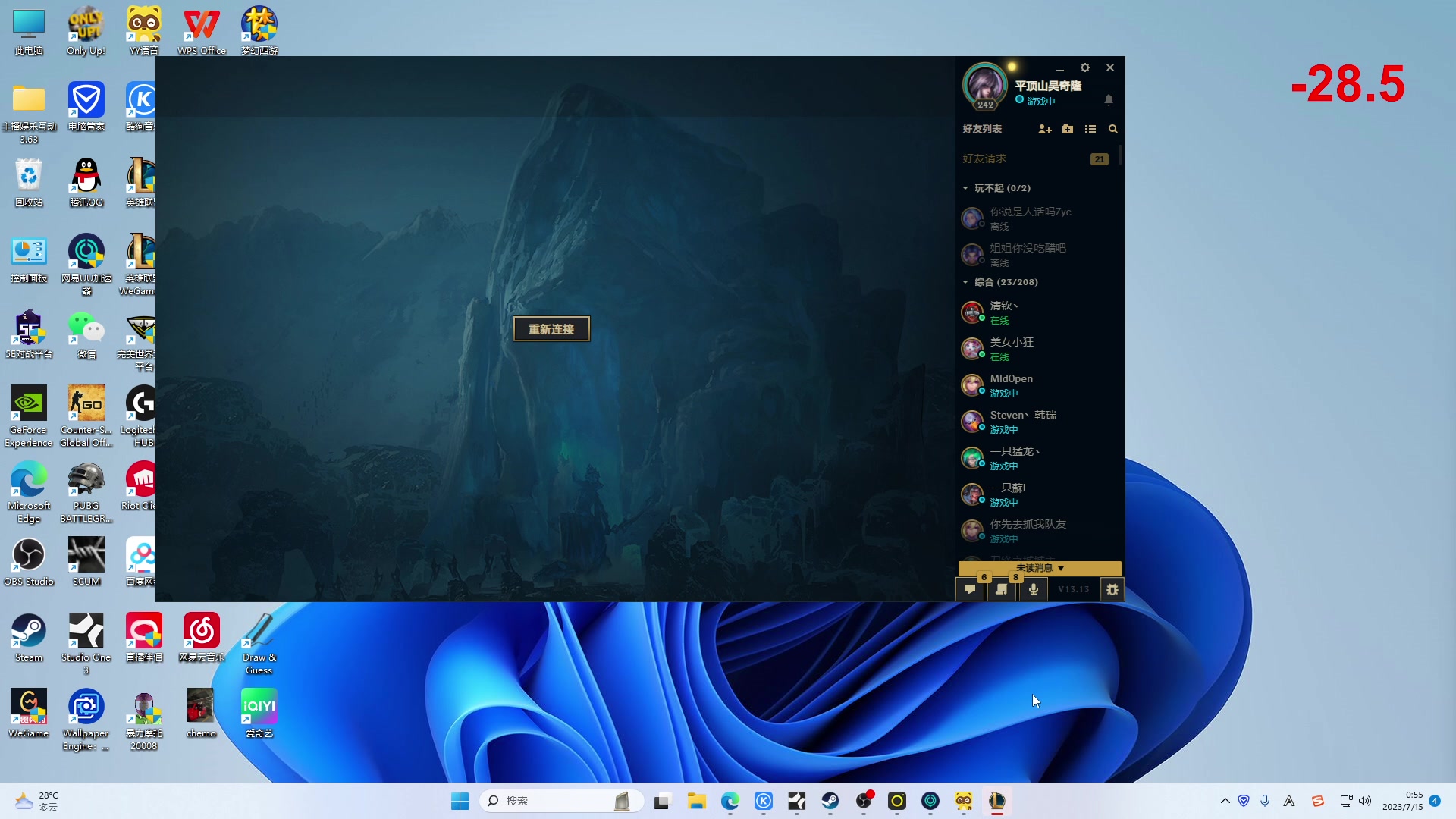The image size is (1456, 819).
Task: Open Studio One 3 desktop shortcut
Action: (x=86, y=643)
